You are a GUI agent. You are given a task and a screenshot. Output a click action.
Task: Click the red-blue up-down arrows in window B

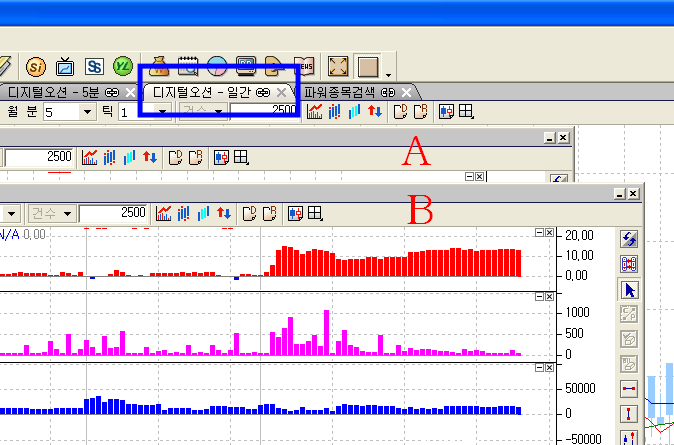[x=222, y=213]
